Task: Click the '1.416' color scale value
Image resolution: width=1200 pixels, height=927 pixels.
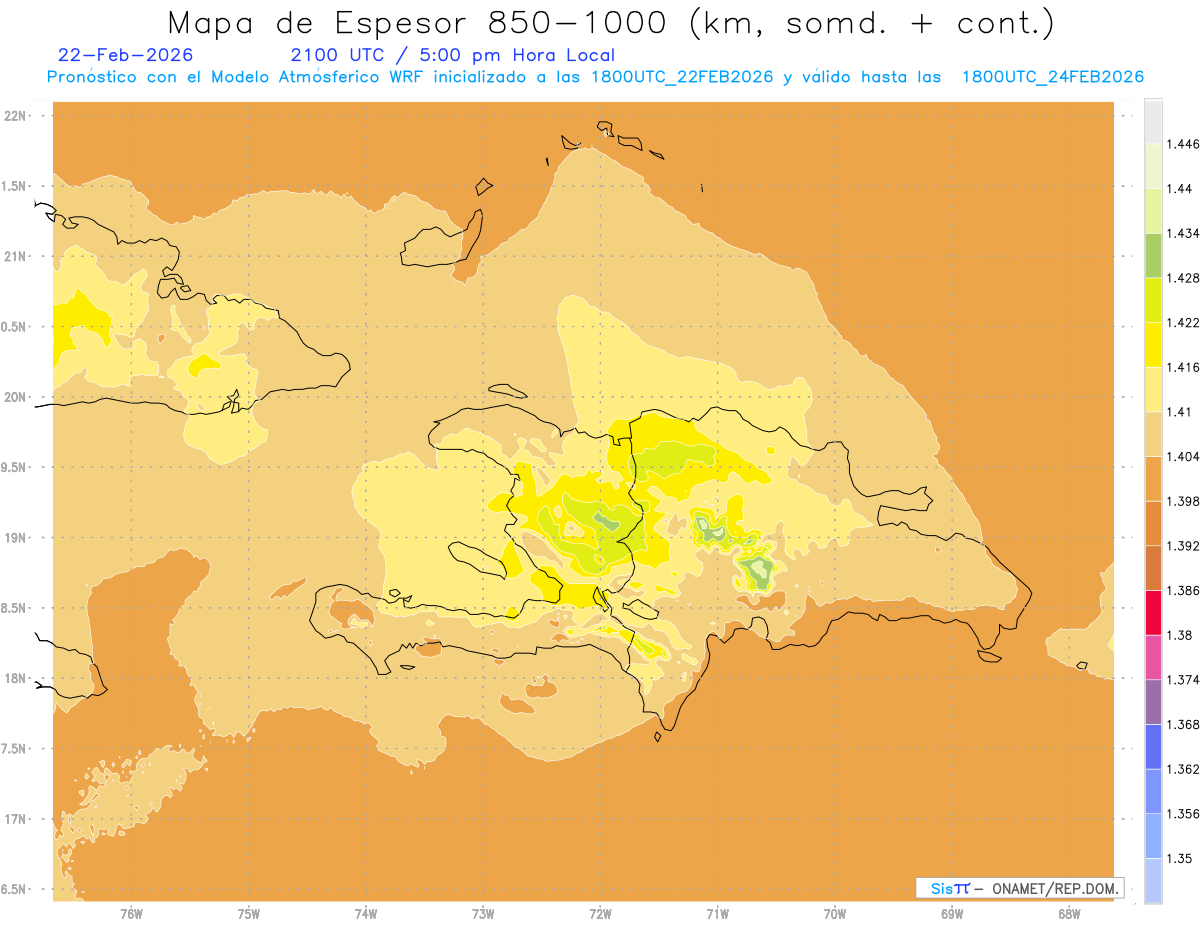Action: [1185, 367]
